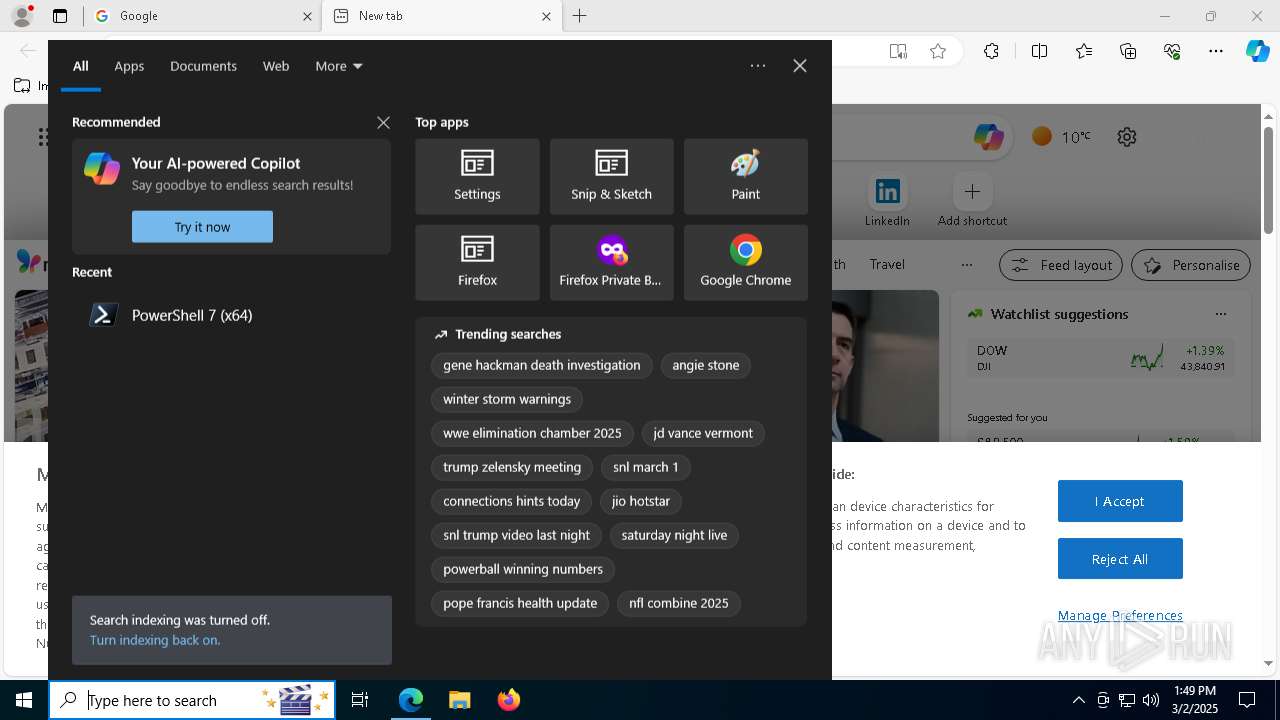Search saturday night live
1280x720 pixels.
click(674, 535)
